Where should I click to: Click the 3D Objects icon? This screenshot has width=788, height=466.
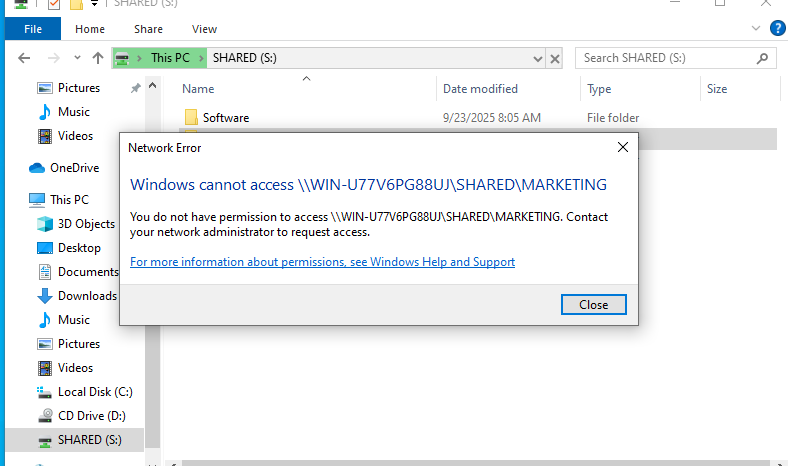(45, 224)
